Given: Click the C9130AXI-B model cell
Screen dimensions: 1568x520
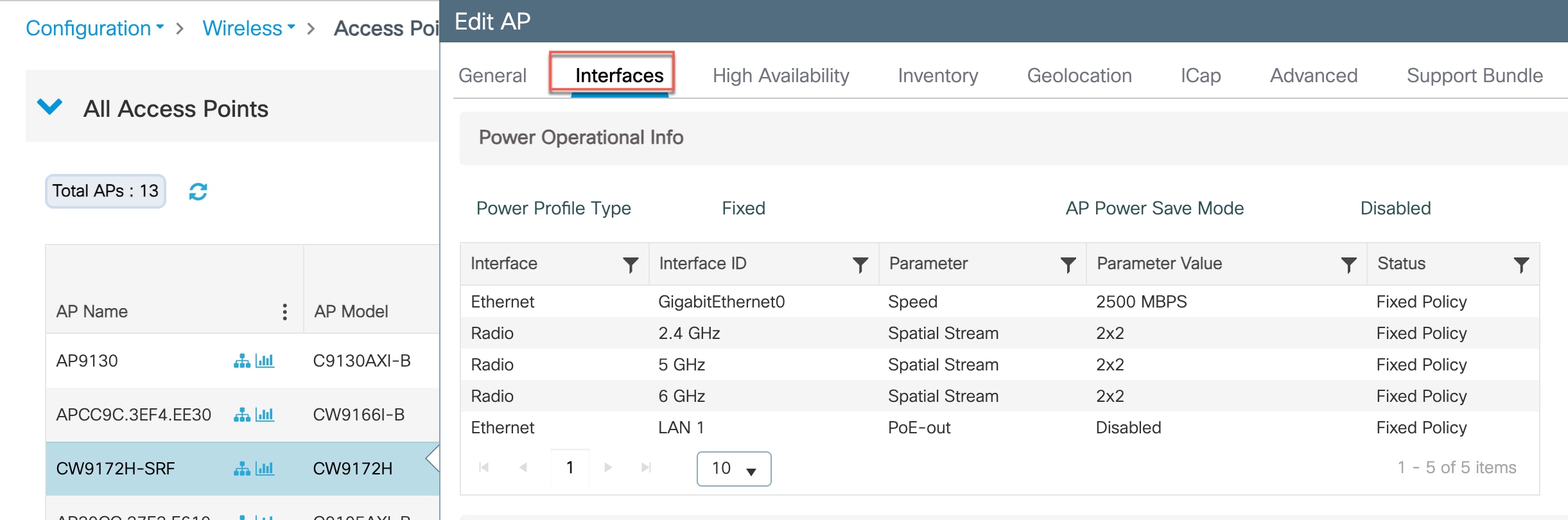Looking at the screenshot, I should pos(362,361).
